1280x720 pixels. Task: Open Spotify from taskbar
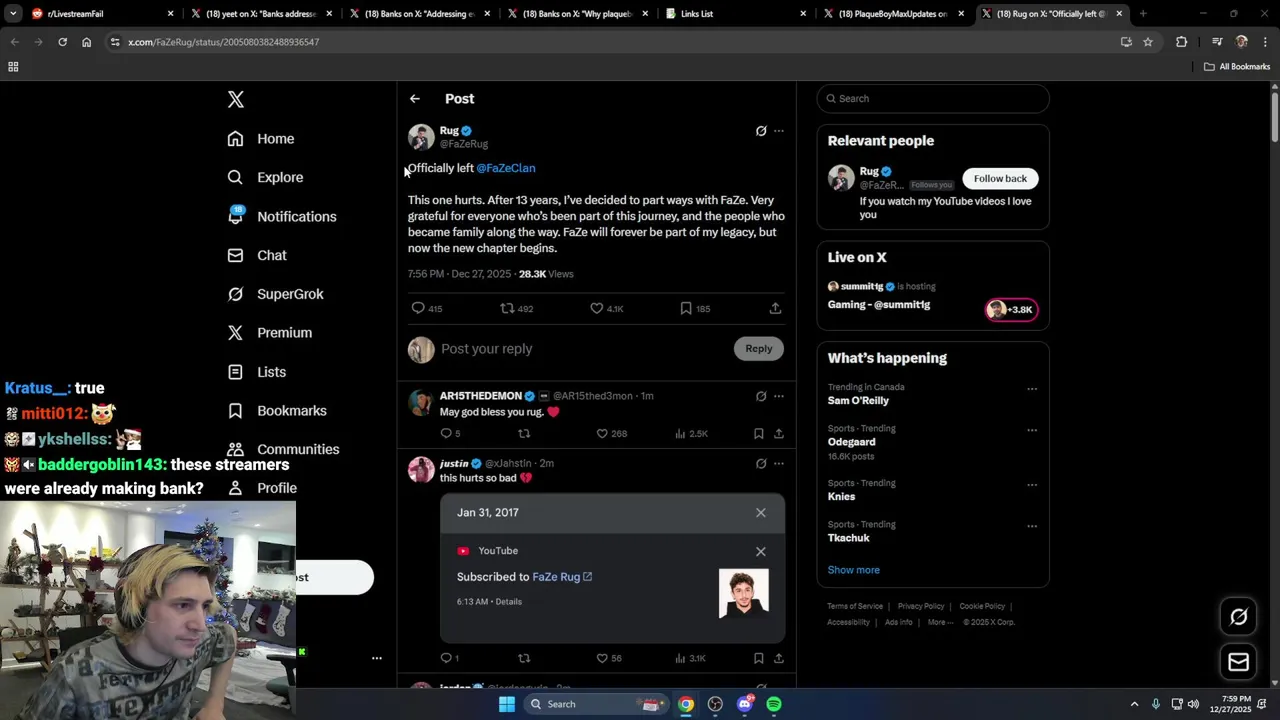[774, 704]
